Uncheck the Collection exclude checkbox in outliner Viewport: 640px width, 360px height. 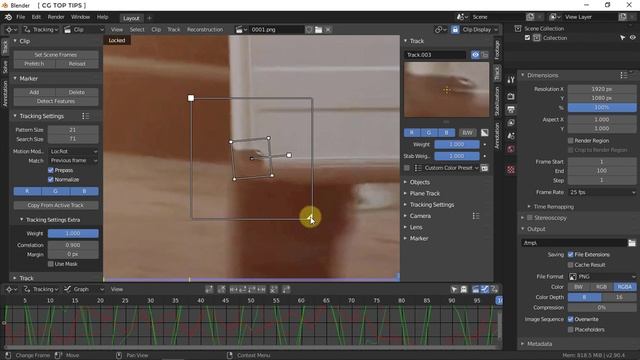pyautogui.click(x=527, y=38)
